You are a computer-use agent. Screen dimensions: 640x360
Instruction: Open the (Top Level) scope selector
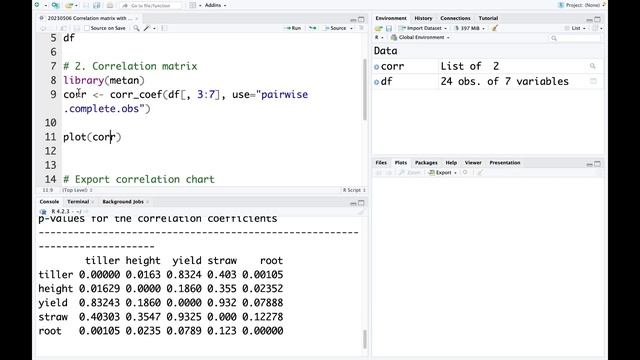tap(77, 190)
